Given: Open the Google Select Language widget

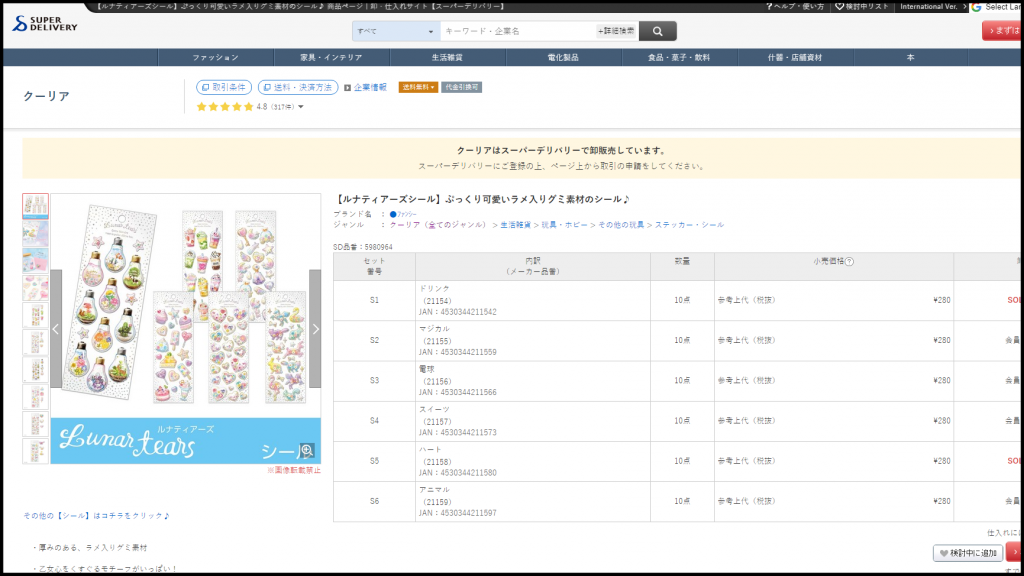Looking at the screenshot, I should (996, 7).
